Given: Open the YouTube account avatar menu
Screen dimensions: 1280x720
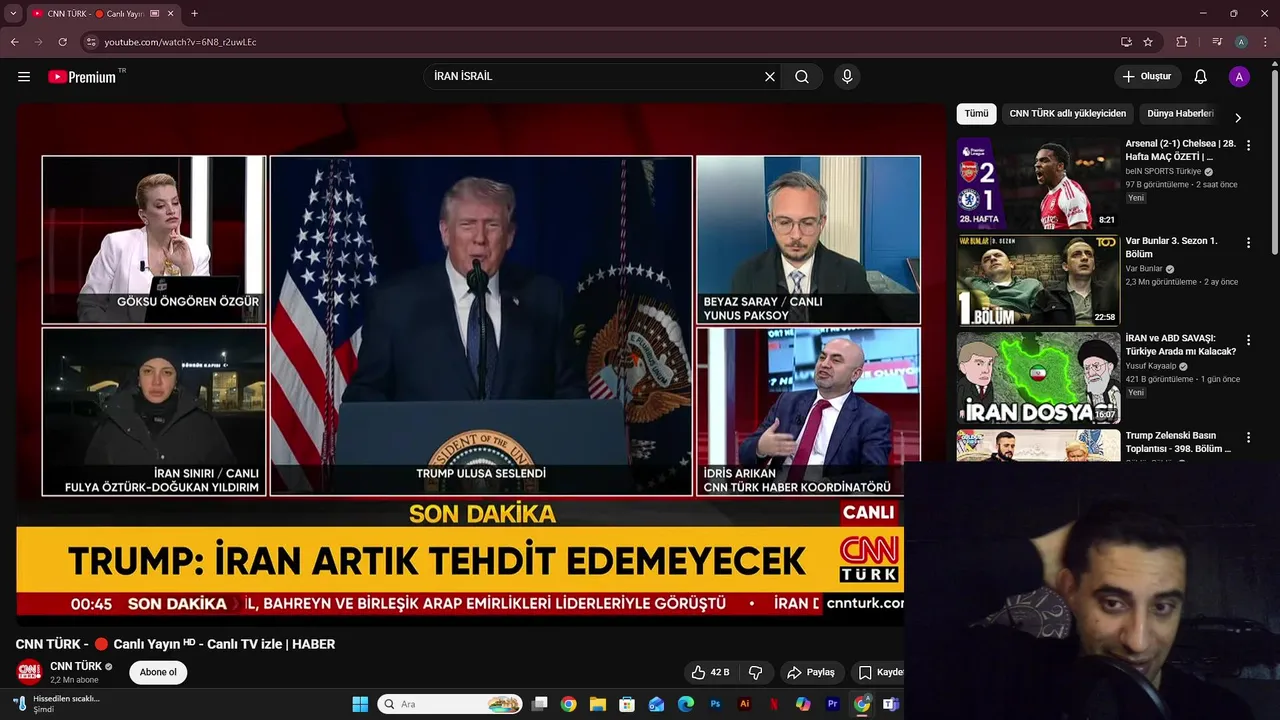Looking at the screenshot, I should coord(1239,77).
